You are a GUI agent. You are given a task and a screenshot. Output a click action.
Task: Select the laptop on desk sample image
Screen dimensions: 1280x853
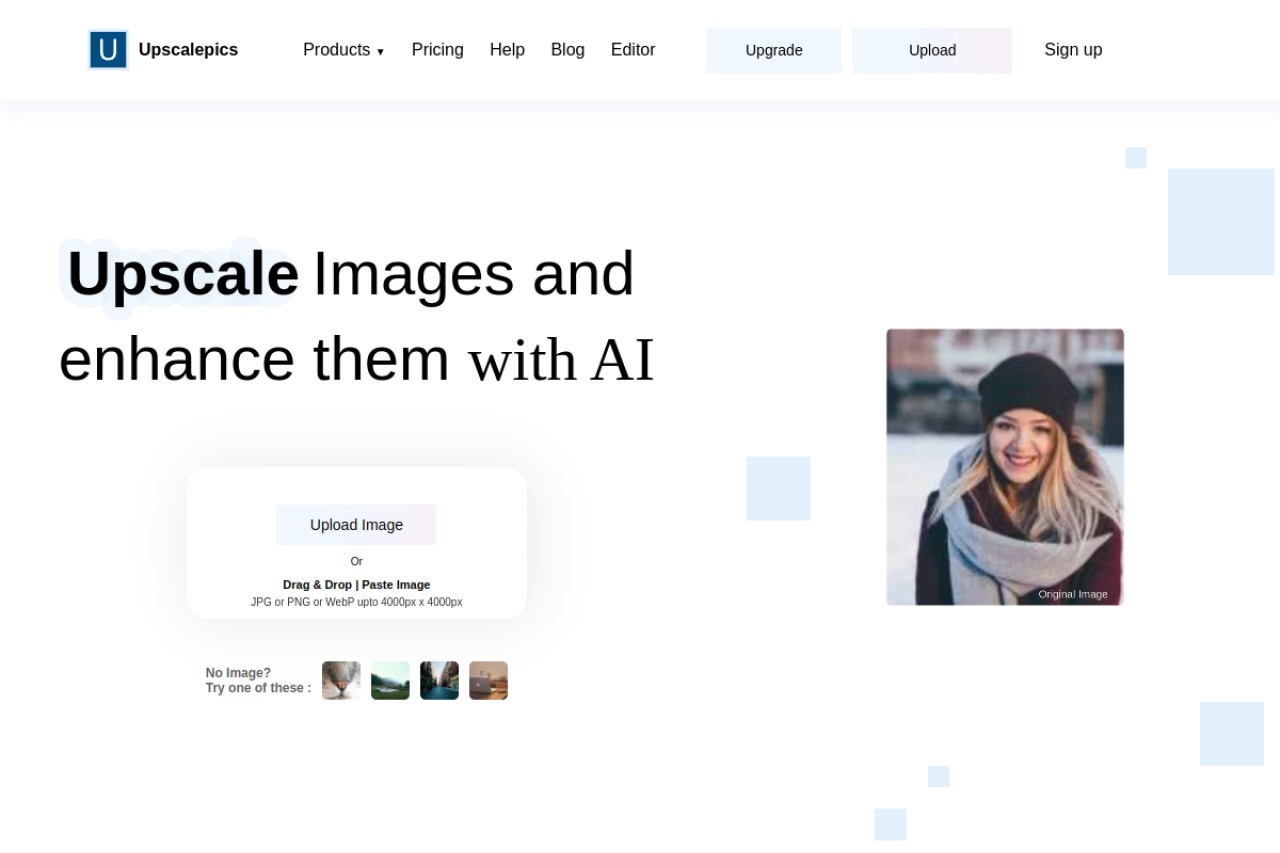click(488, 681)
